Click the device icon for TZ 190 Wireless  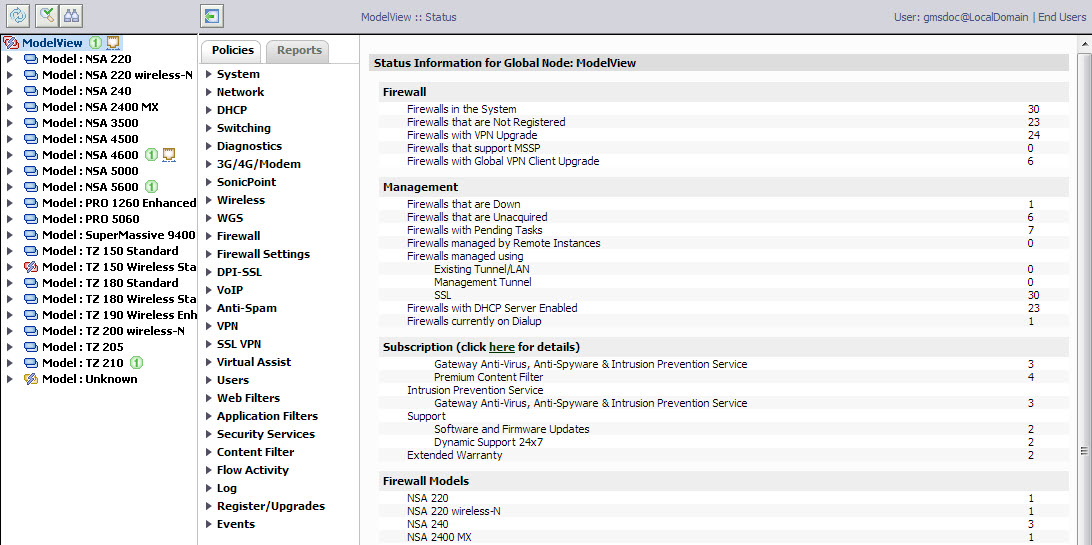[x=31, y=315]
